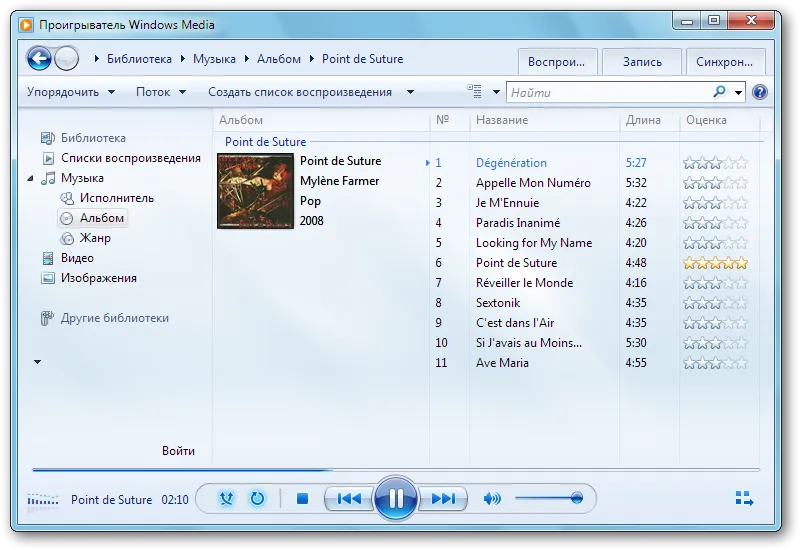The height and width of the screenshot is (550, 800).
Task: Click the Windows Media Player title bar icon
Action: tap(26, 24)
